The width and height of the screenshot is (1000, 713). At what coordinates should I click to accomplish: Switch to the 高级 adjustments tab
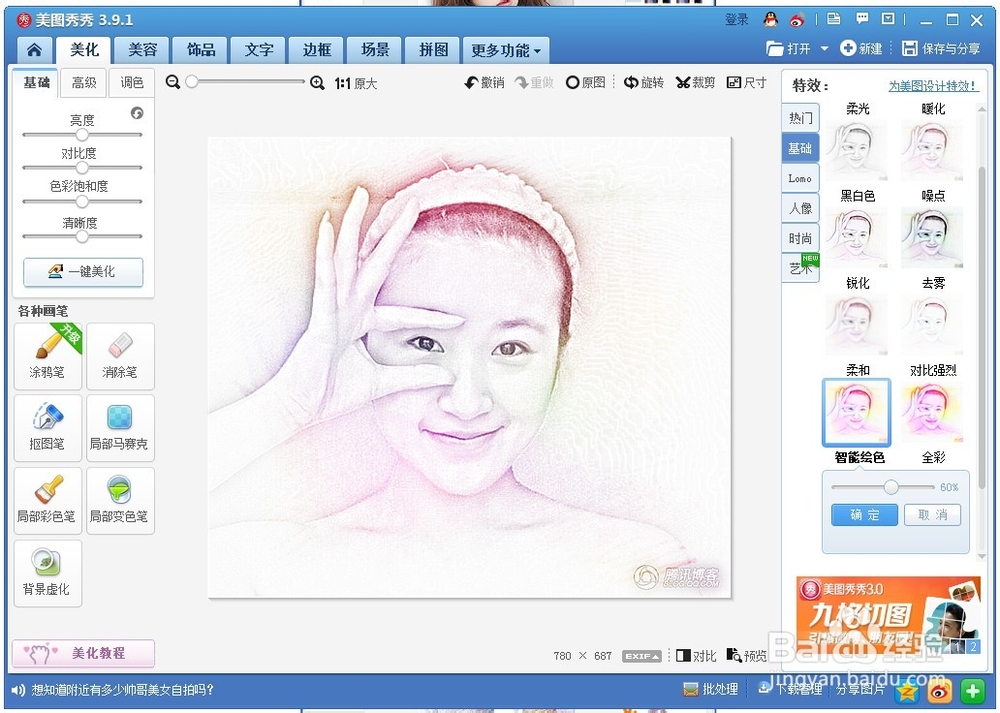[x=84, y=82]
